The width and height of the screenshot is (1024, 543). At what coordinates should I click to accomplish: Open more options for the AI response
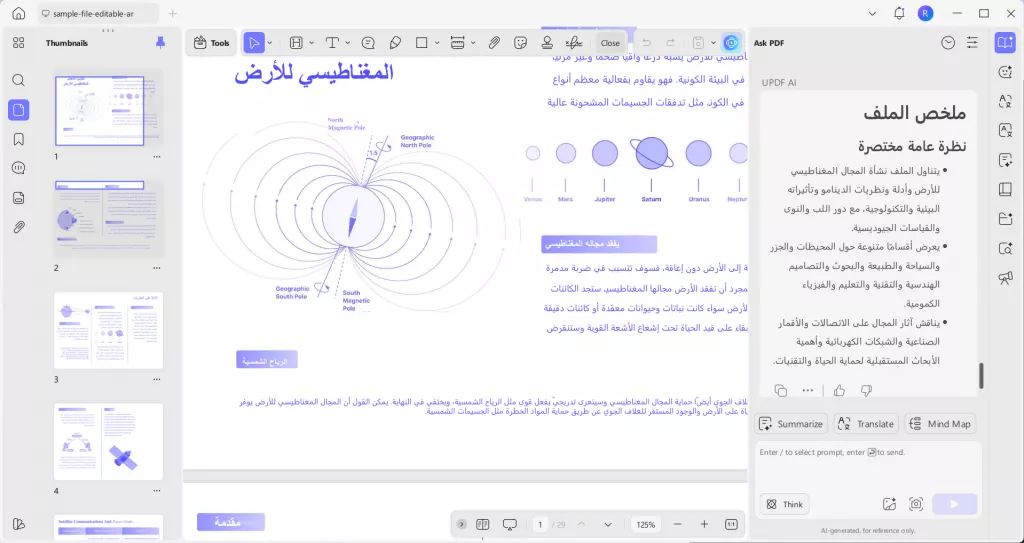coord(808,391)
